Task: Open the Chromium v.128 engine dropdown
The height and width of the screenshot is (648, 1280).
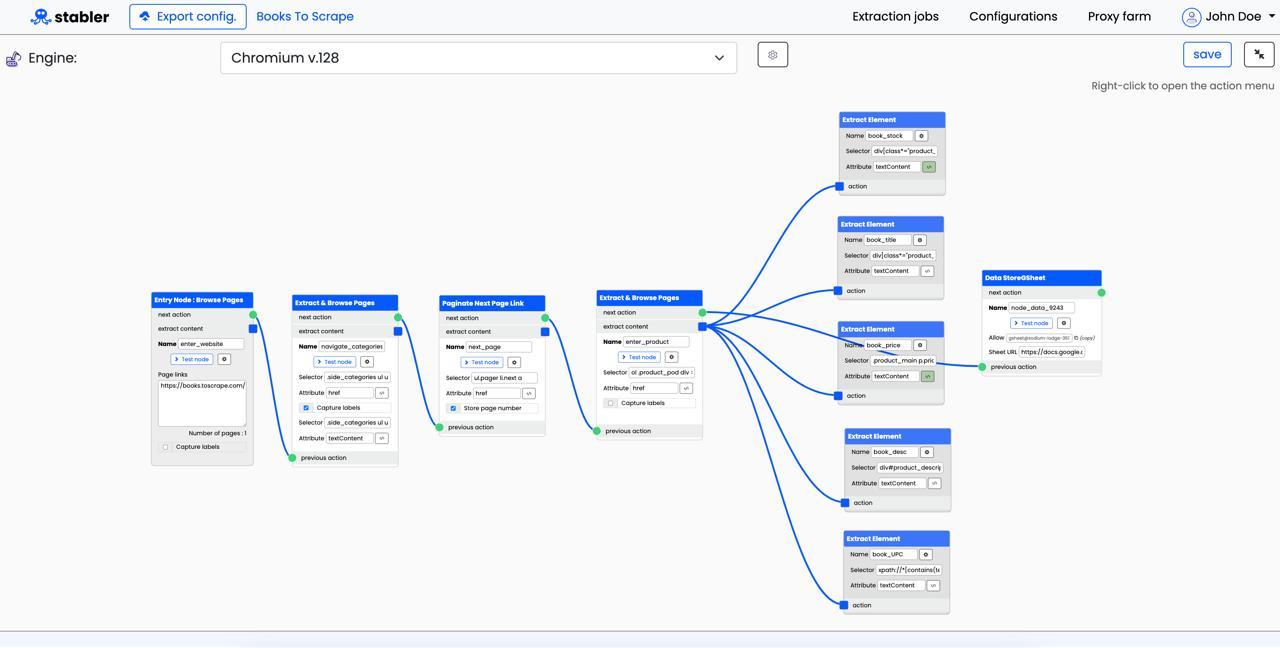Action: [x=478, y=58]
